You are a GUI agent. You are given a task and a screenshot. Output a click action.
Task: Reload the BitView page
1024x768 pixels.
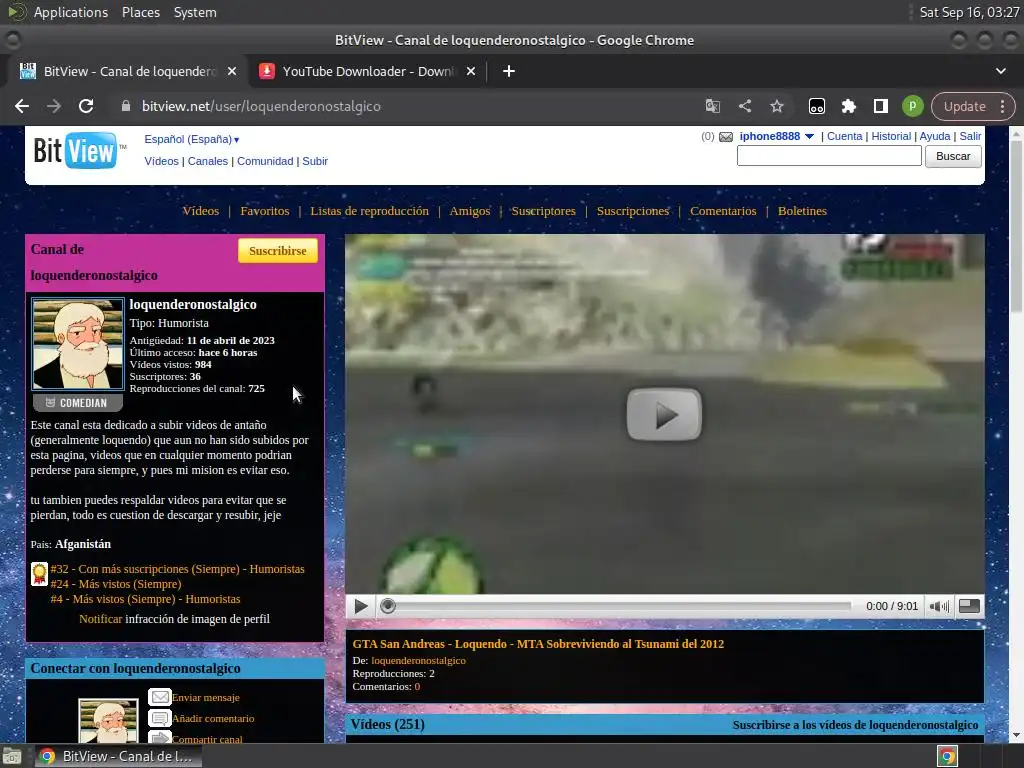[86, 106]
